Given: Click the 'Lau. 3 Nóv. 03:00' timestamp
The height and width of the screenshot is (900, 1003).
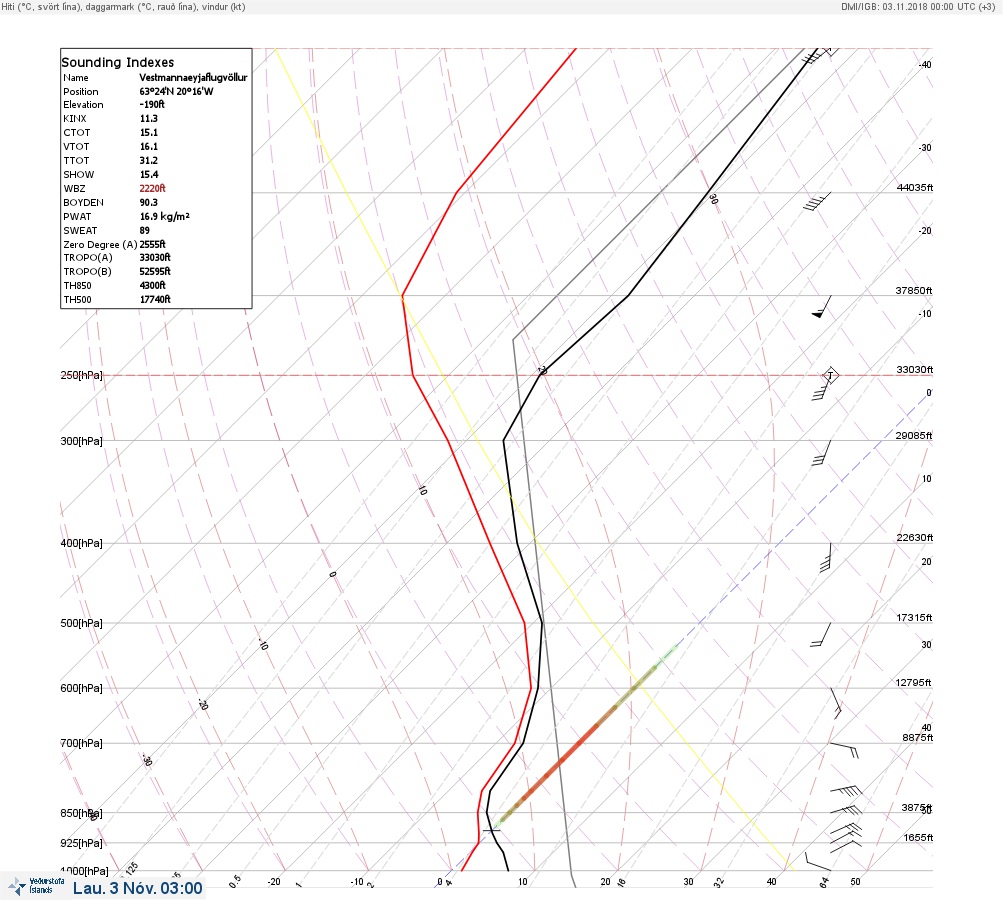Looking at the screenshot, I should point(138,888).
